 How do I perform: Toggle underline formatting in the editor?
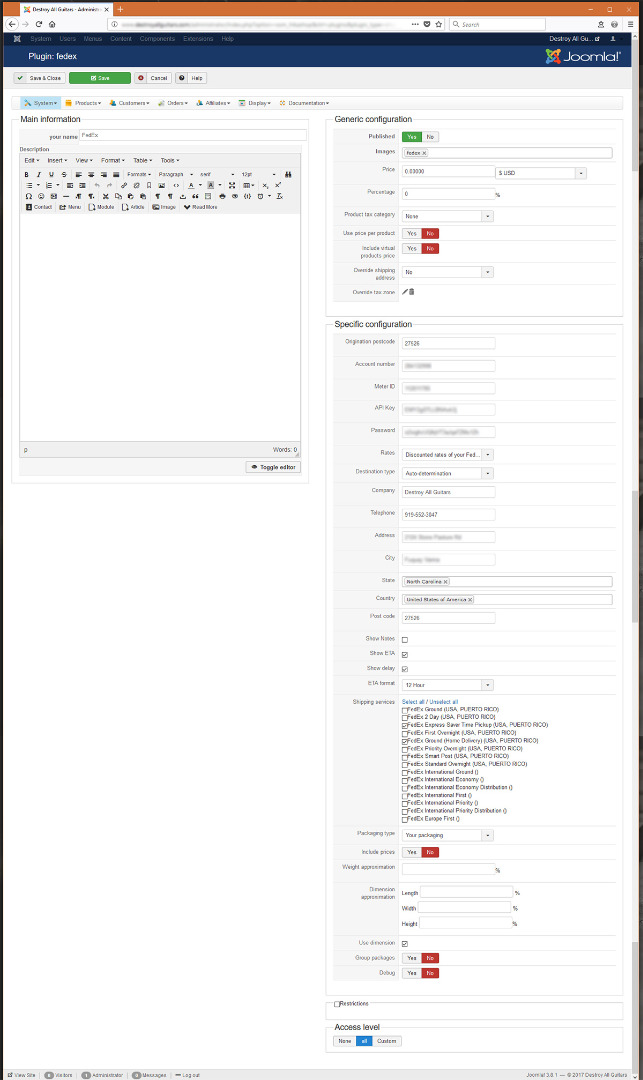coord(51,175)
